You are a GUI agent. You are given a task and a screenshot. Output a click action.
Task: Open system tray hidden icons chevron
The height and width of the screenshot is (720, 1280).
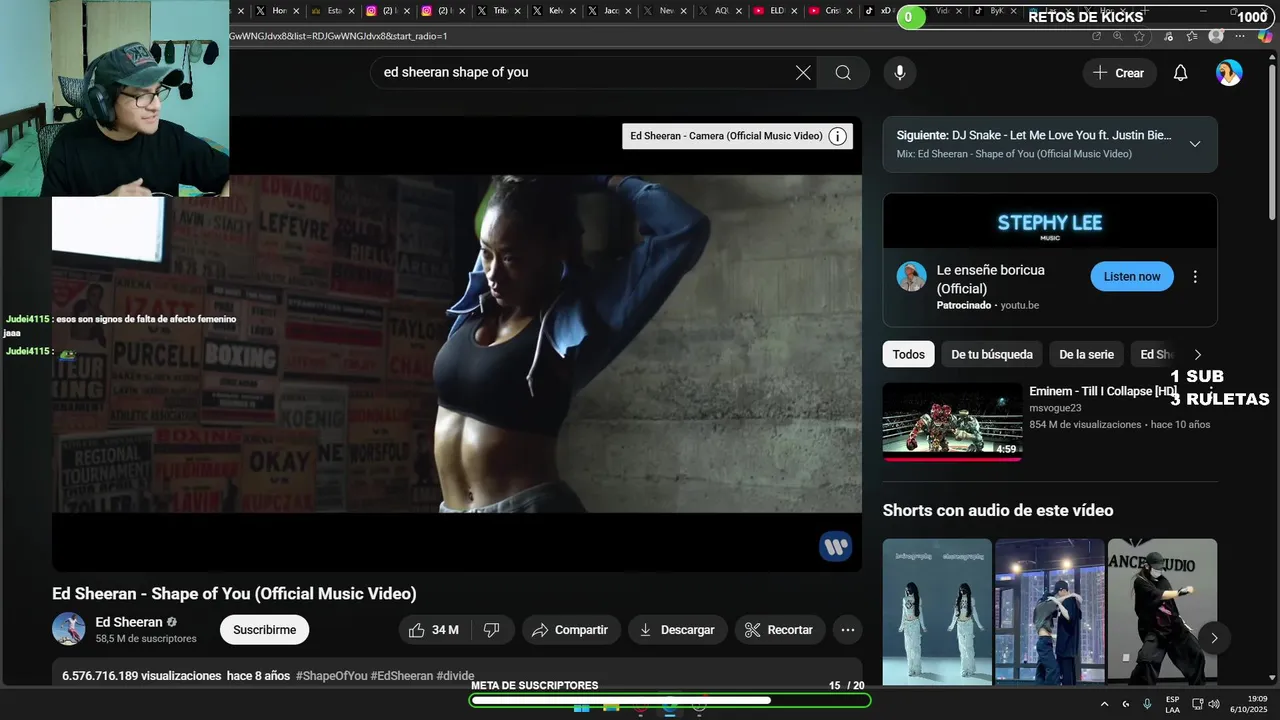[x=1104, y=704]
